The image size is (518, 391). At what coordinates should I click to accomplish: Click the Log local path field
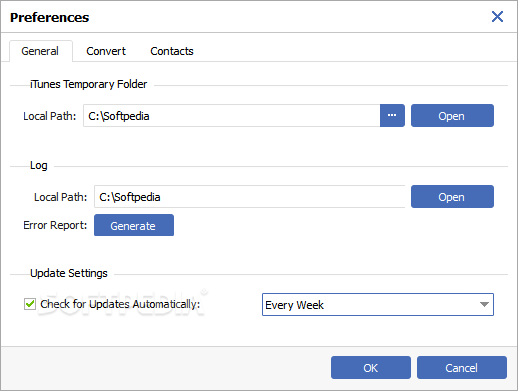click(x=250, y=196)
